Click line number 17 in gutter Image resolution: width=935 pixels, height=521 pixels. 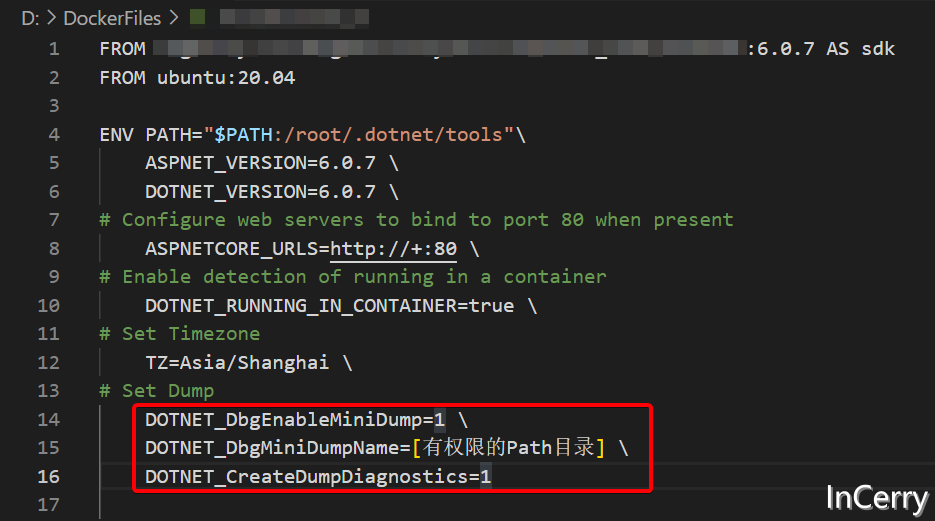point(49,505)
